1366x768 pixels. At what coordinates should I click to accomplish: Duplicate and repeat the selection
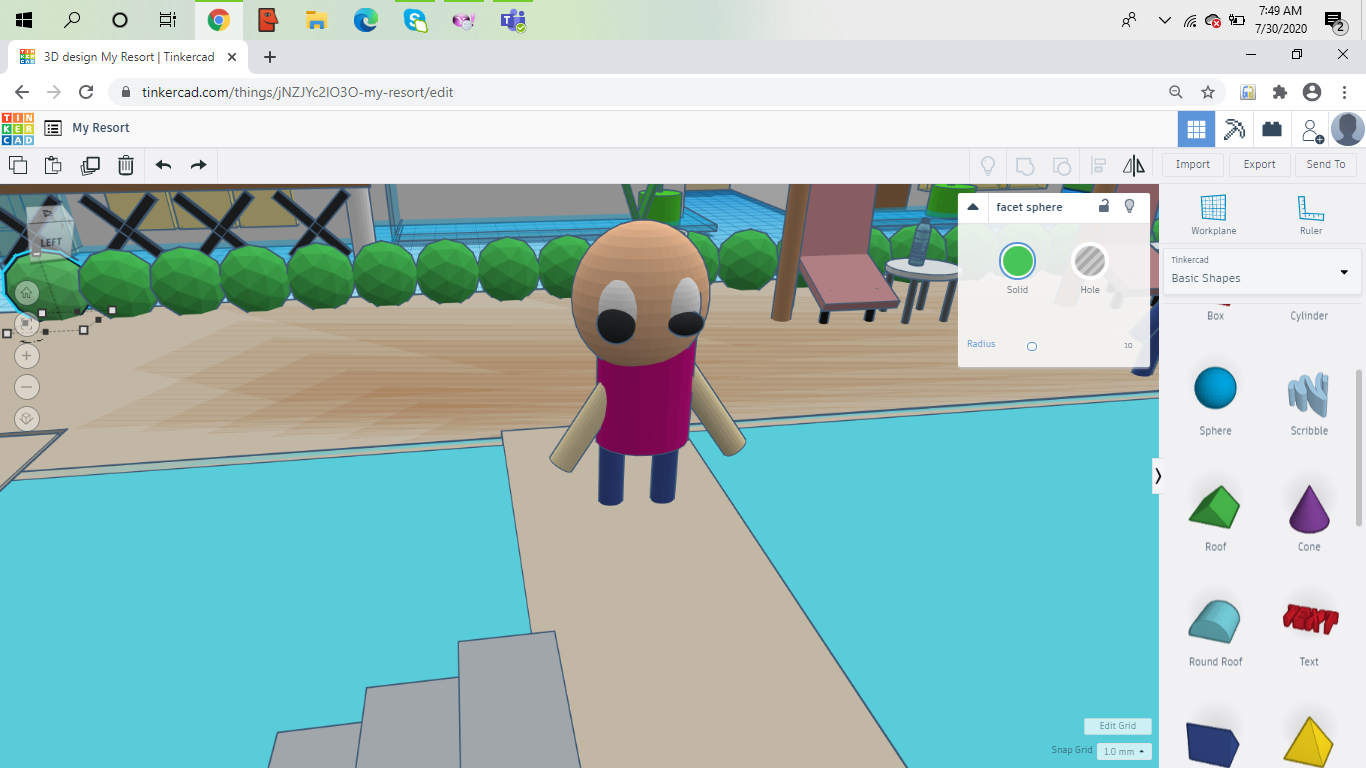point(90,165)
